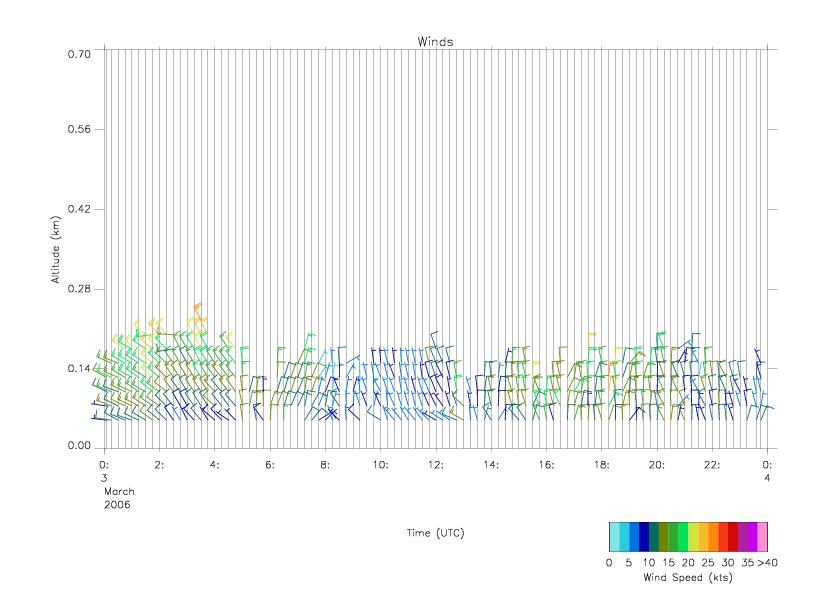Viewport: 827px width, 611px height.
Task: Click the 0.14 altitude tick label
Action: coord(79,369)
